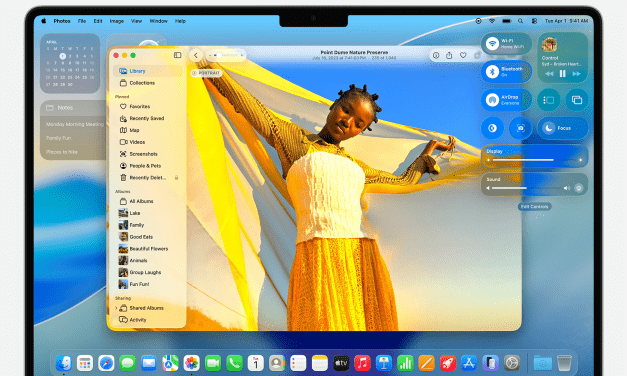Click Edit Controls button
This screenshot has width=627, height=376.
coord(535,206)
